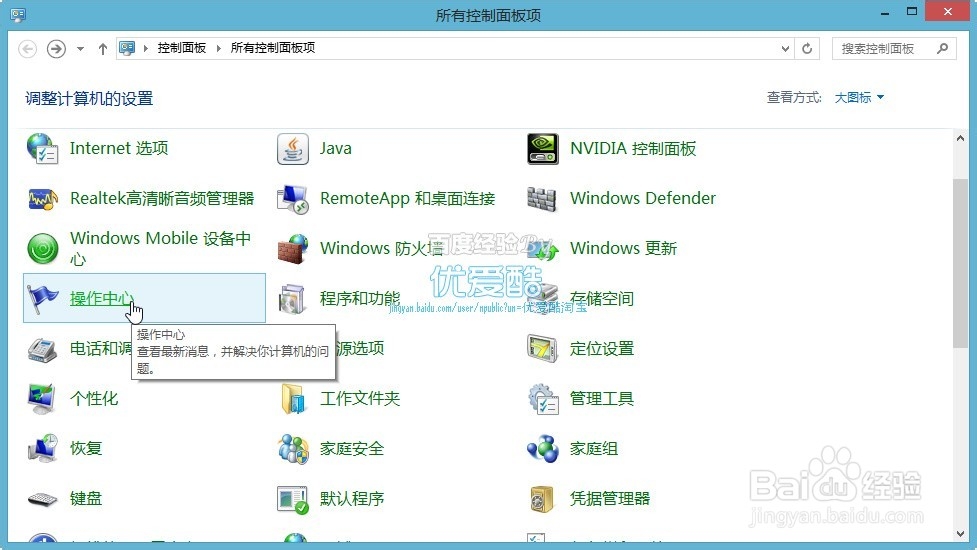This screenshot has height=550, width=977.
Task: Open the Internet 选项 globe icon
Action: 42,148
